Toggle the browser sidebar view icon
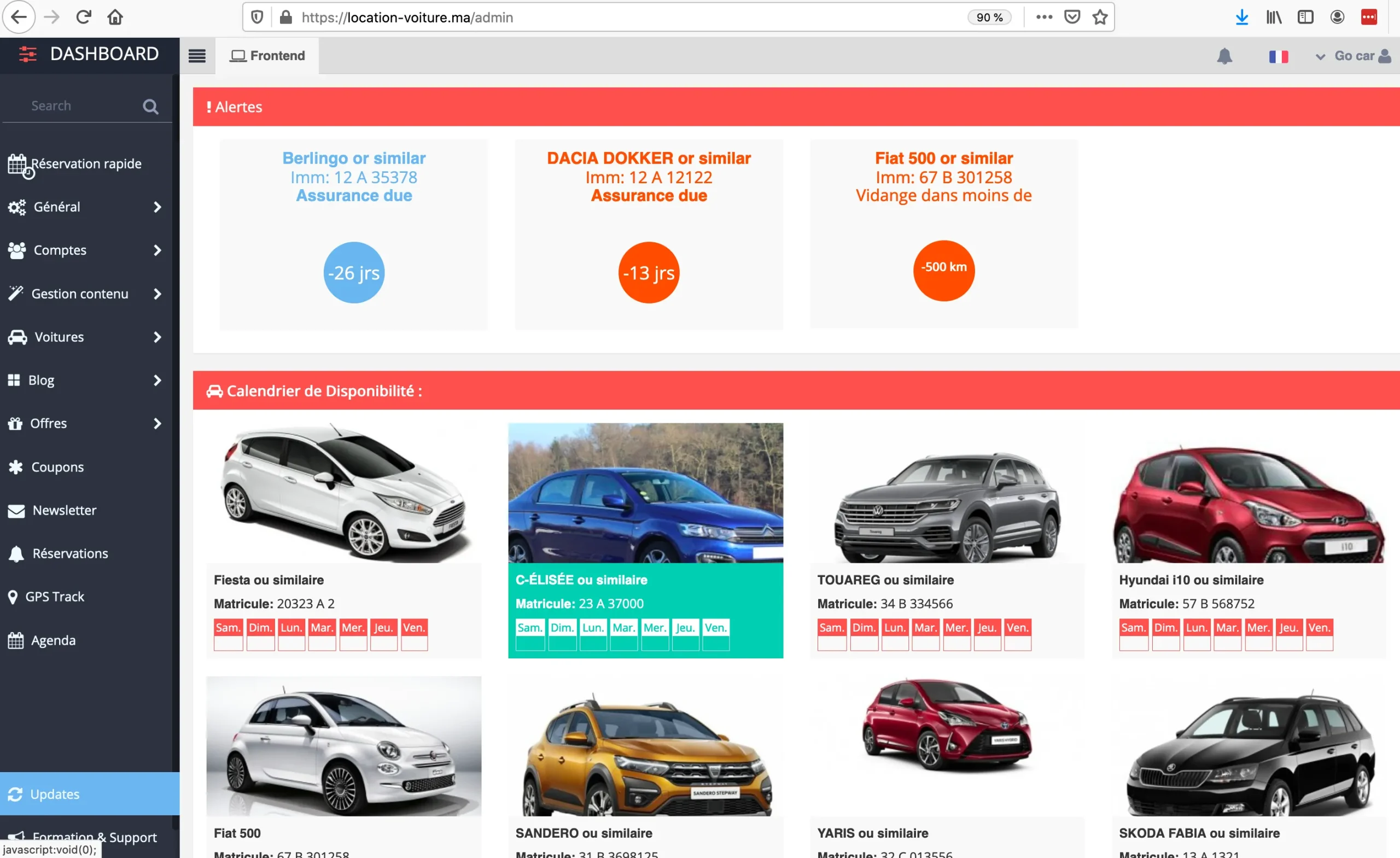 tap(1306, 17)
